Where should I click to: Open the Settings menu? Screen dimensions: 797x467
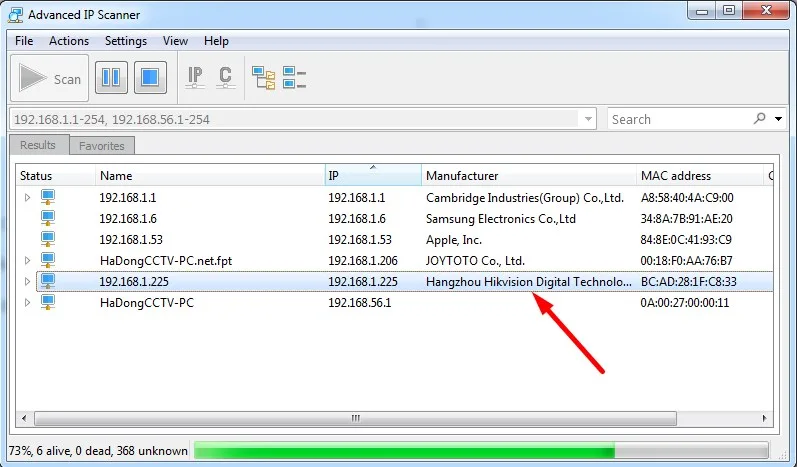point(126,41)
